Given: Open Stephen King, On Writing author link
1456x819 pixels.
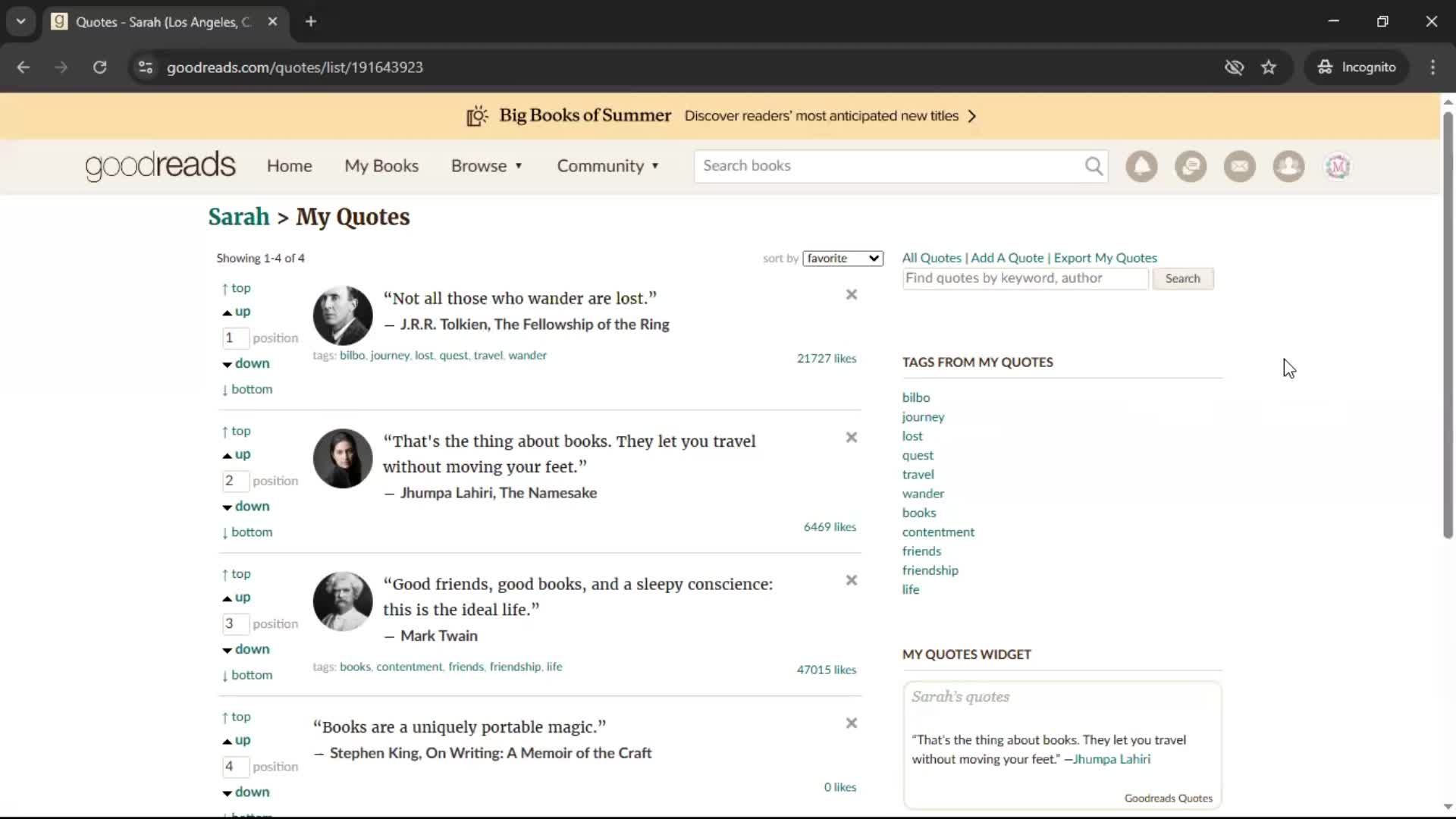Looking at the screenshot, I should 491,753.
